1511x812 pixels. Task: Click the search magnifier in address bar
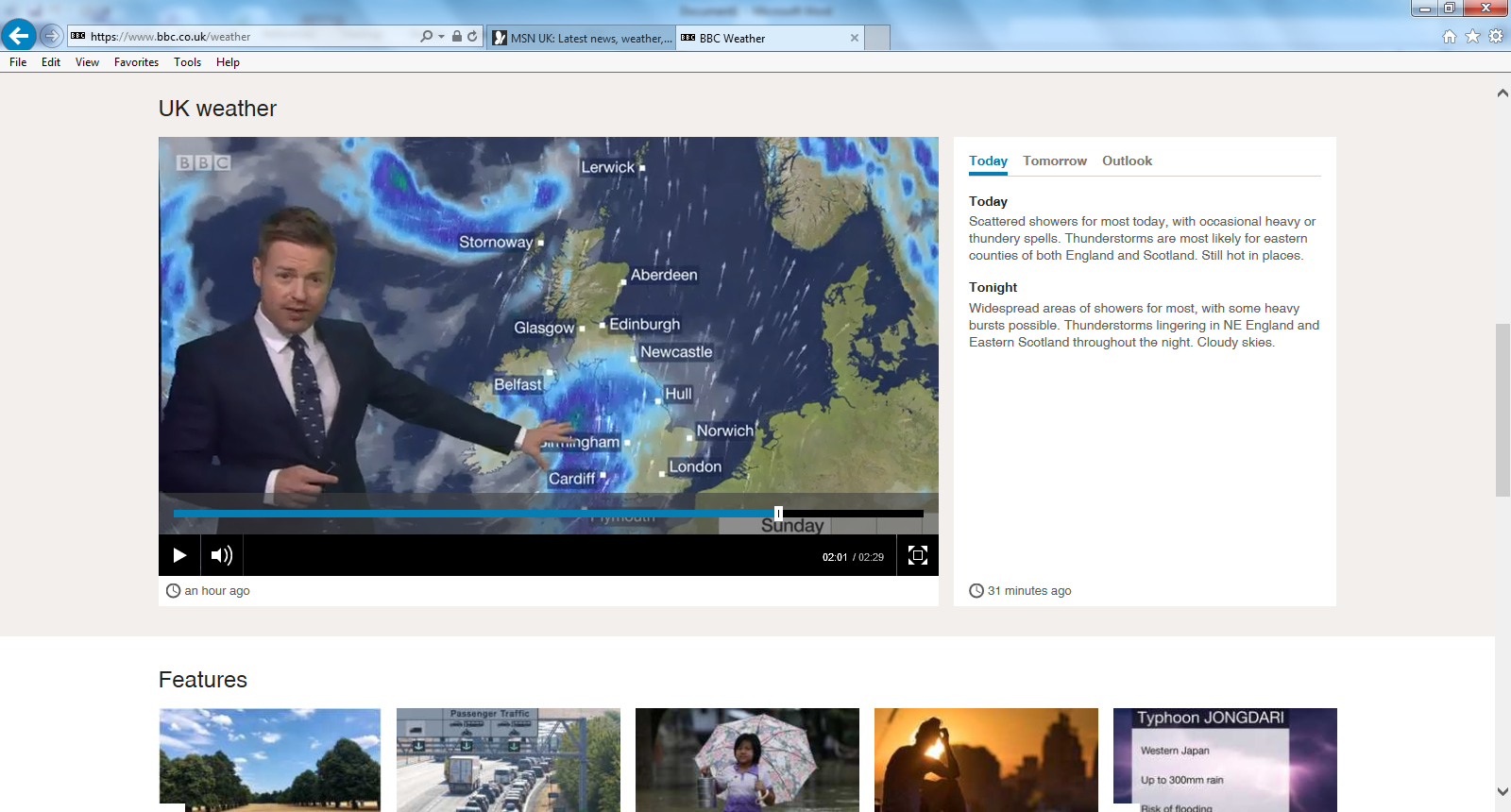tap(427, 37)
